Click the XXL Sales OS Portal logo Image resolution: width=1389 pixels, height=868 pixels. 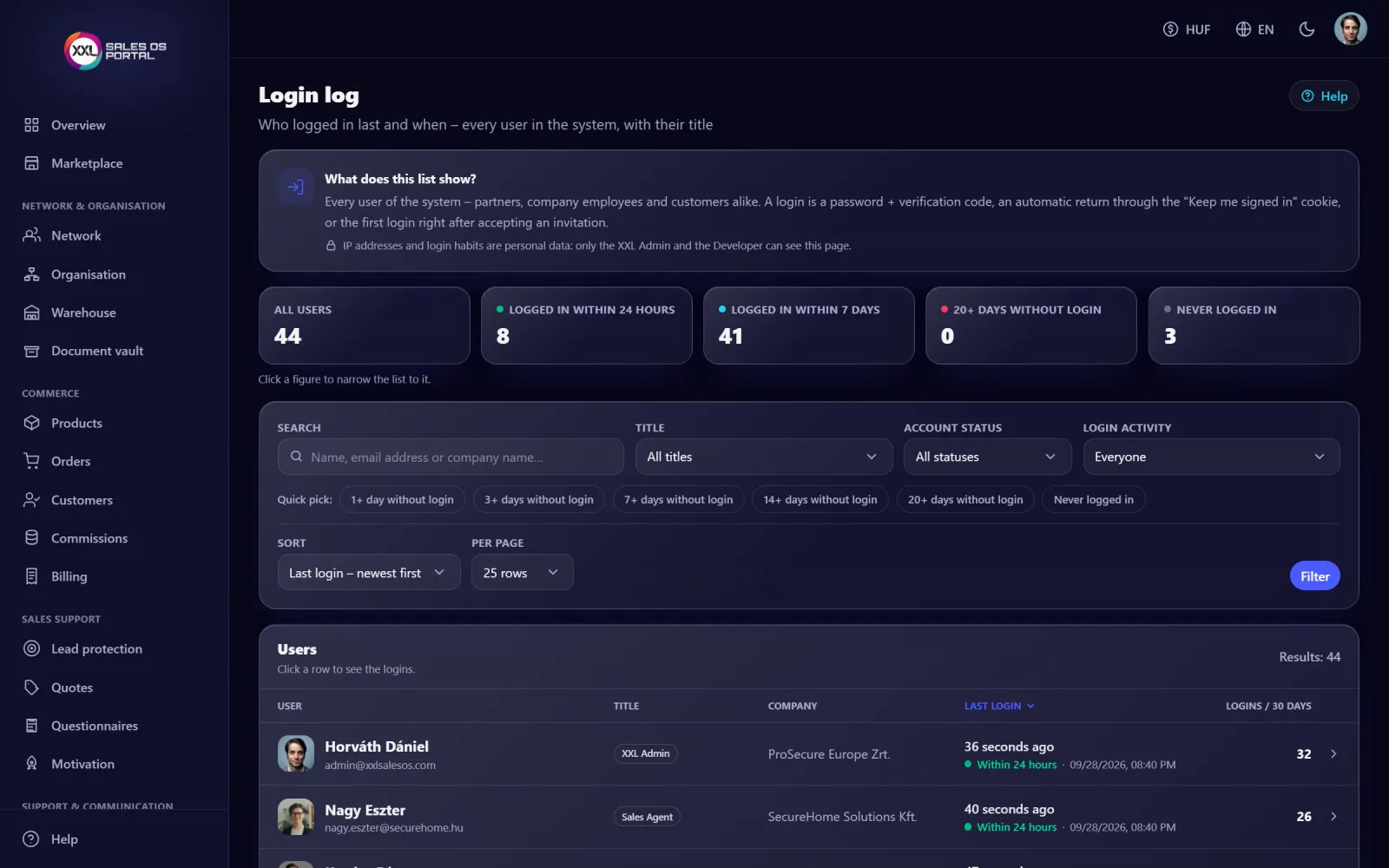(x=115, y=50)
